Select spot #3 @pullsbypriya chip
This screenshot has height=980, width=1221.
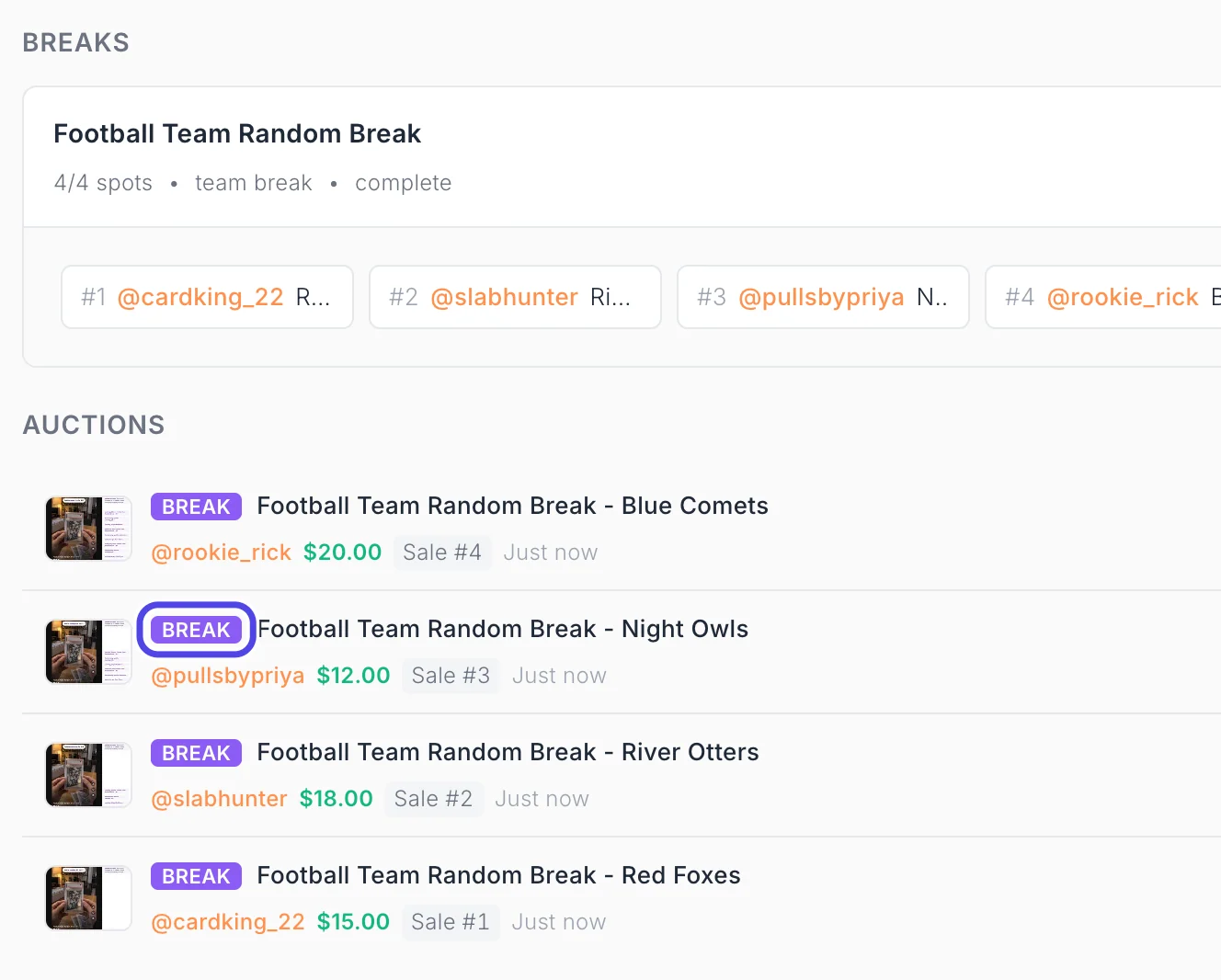(x=823, y=297)
